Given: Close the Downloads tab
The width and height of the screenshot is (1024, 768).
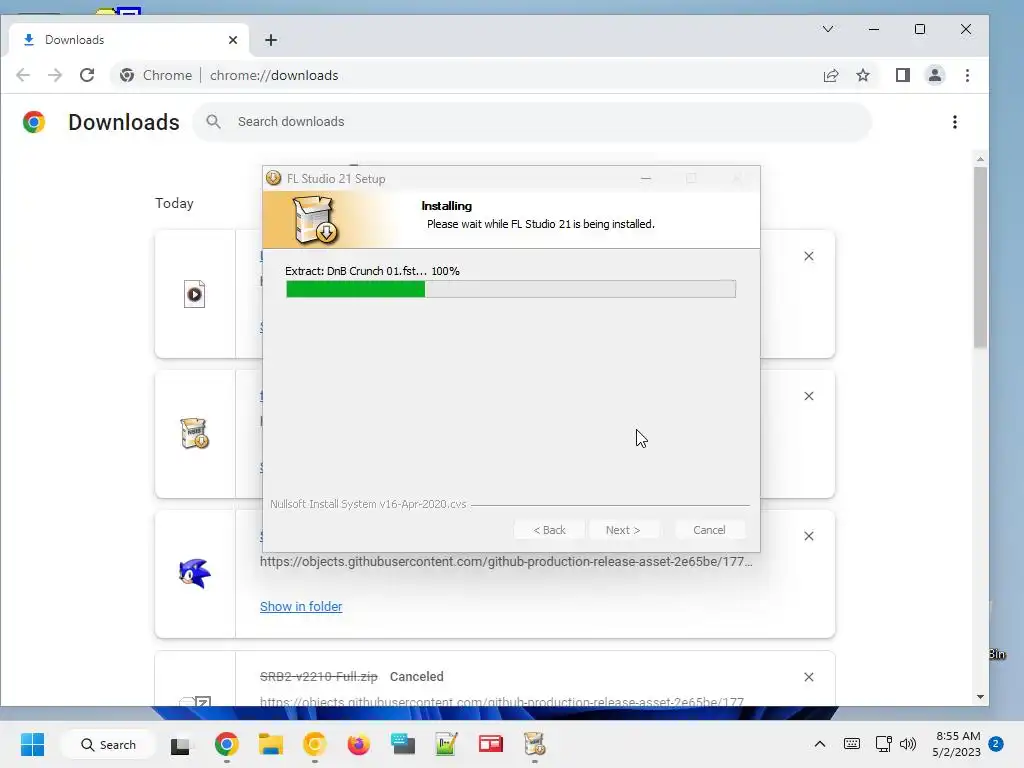Looking at the screenshot, I should coord(233,40).
